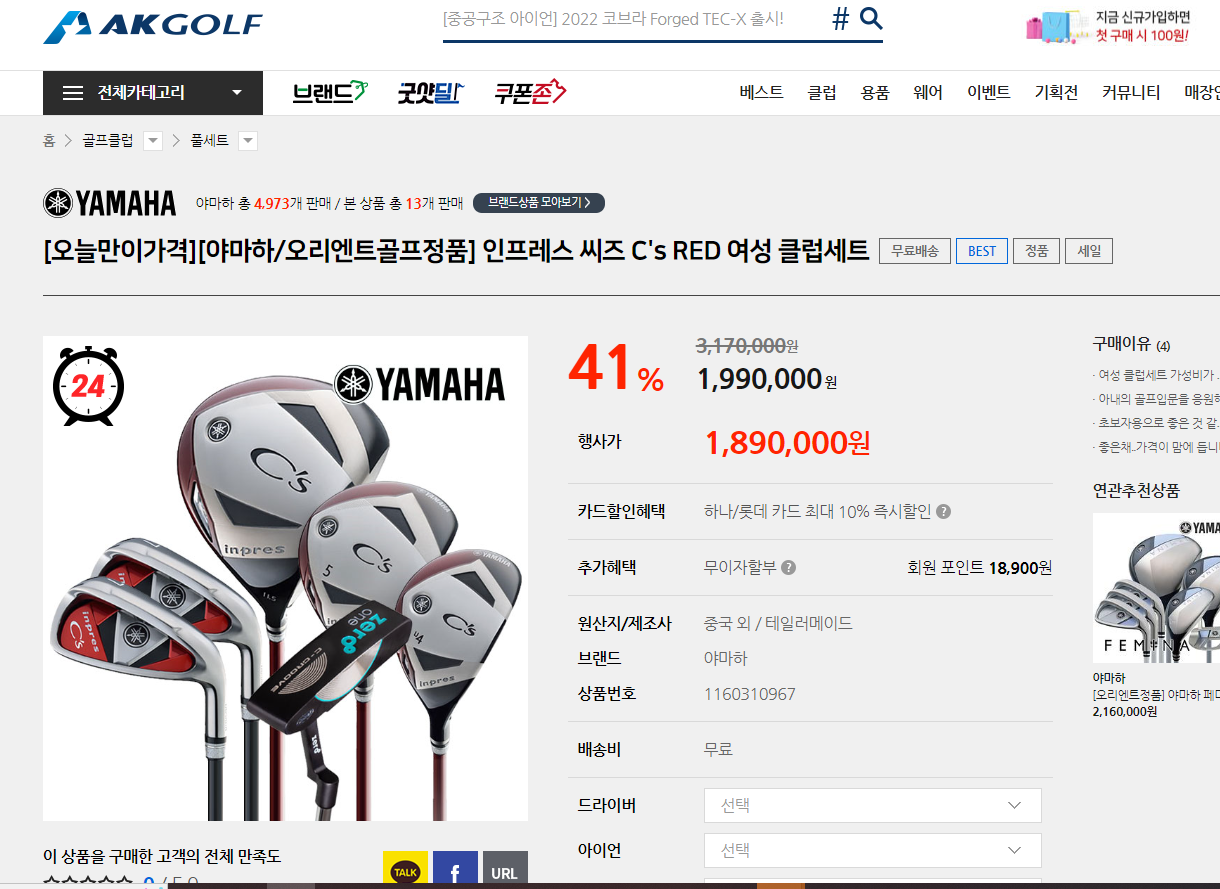Viewport: 1220px width, 889px height.
Task: Go to 이벤트 menu
Action: click(989, 92)
